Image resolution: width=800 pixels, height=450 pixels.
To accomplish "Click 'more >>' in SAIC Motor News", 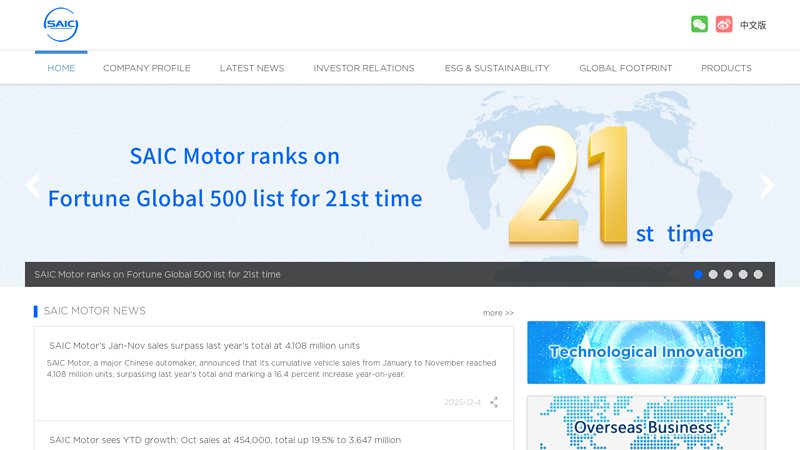I will point(498,313).
